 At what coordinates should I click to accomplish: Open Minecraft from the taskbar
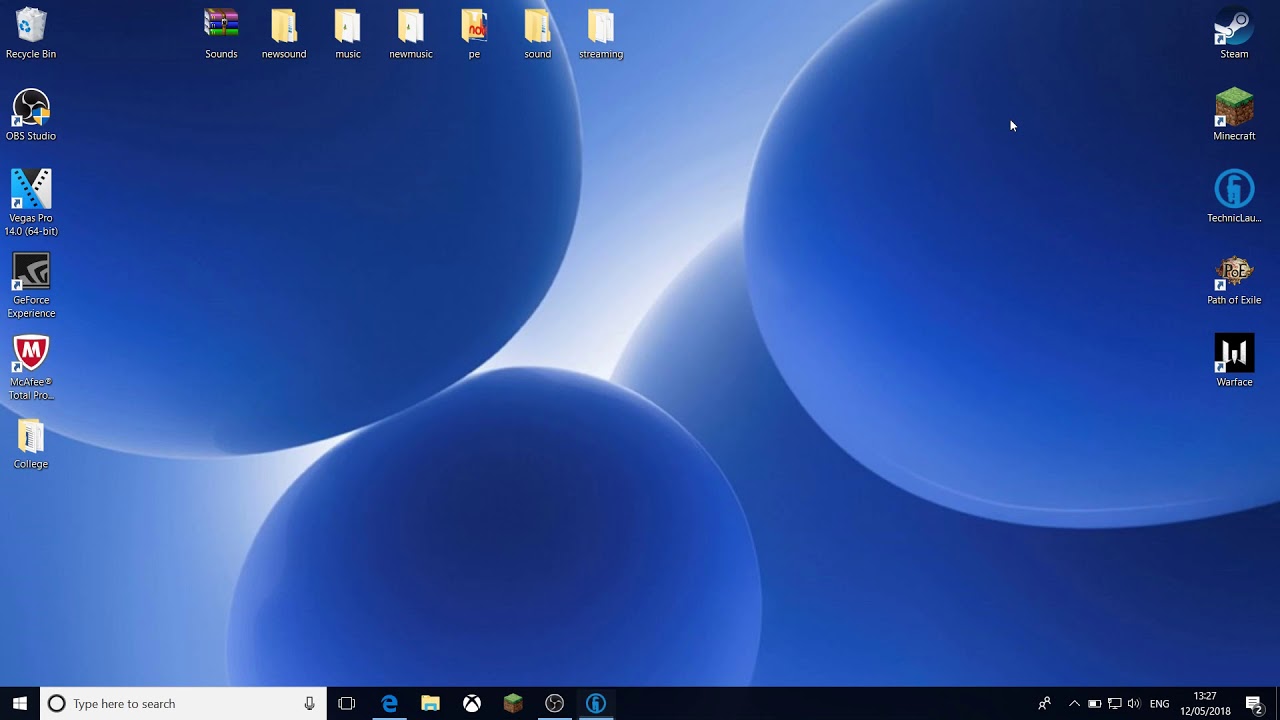tap(513, 704)
